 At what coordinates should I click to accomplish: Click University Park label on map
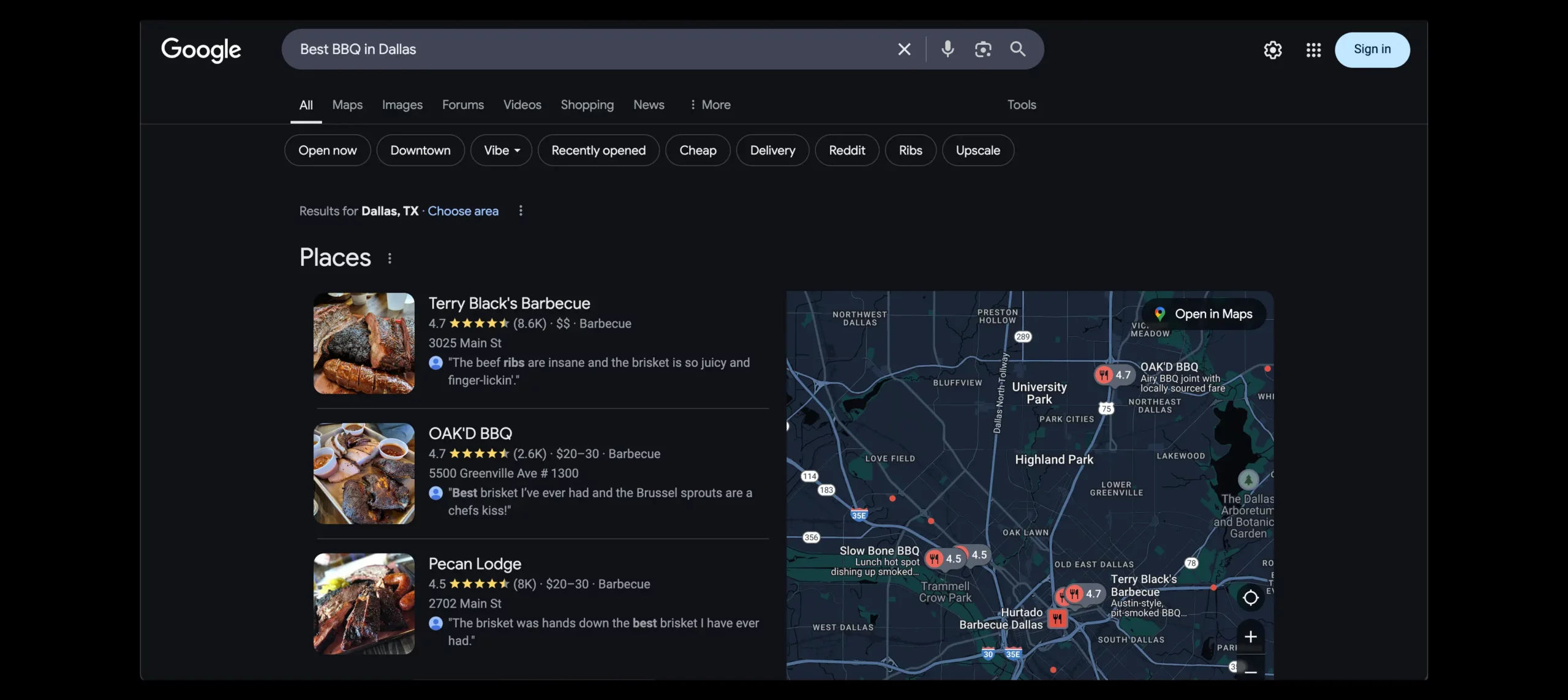click(x=1039, y=393)
